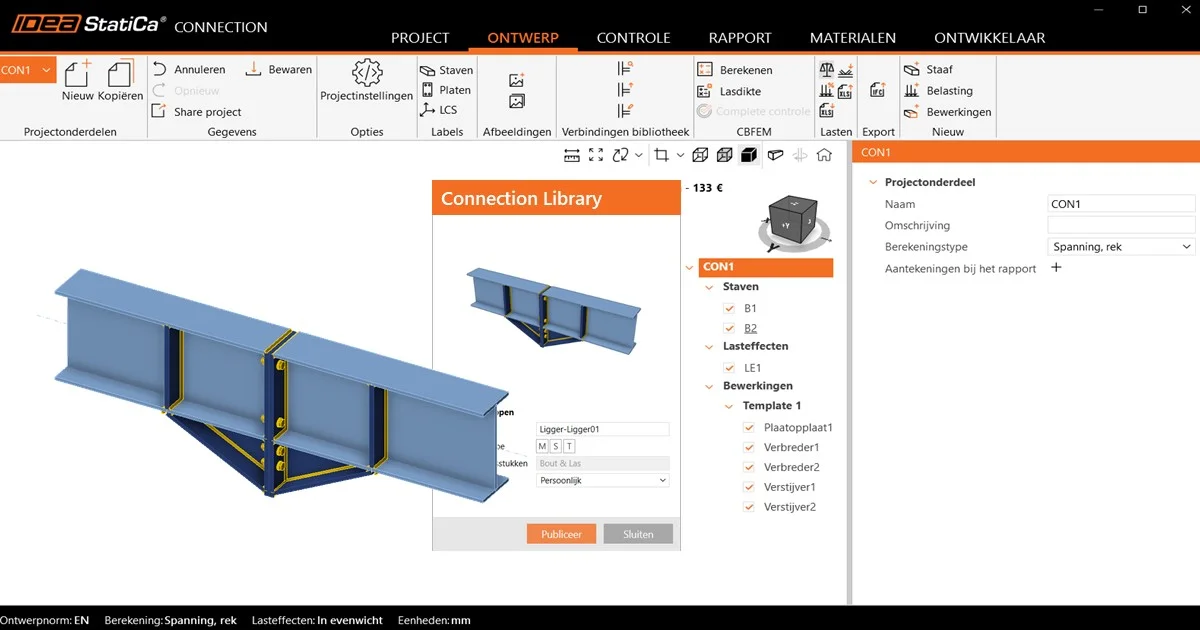This screenshot has height=630, width=1200.
Task: Open the Berekeningstype Spanning, rek dropdown
Action: pyautogui.click(x=1121, y=246)
